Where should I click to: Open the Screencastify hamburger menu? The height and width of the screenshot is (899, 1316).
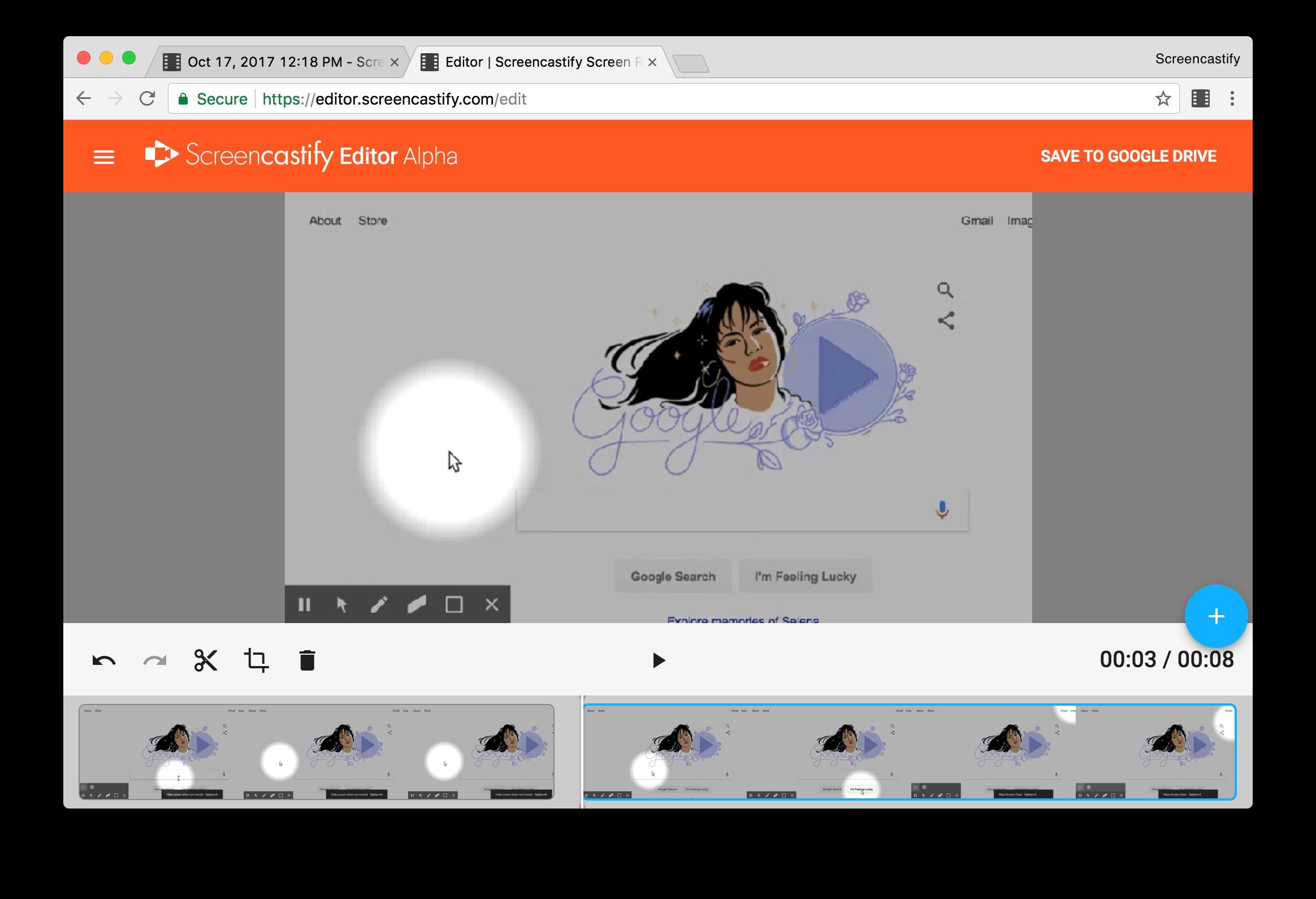pos(103,156)
